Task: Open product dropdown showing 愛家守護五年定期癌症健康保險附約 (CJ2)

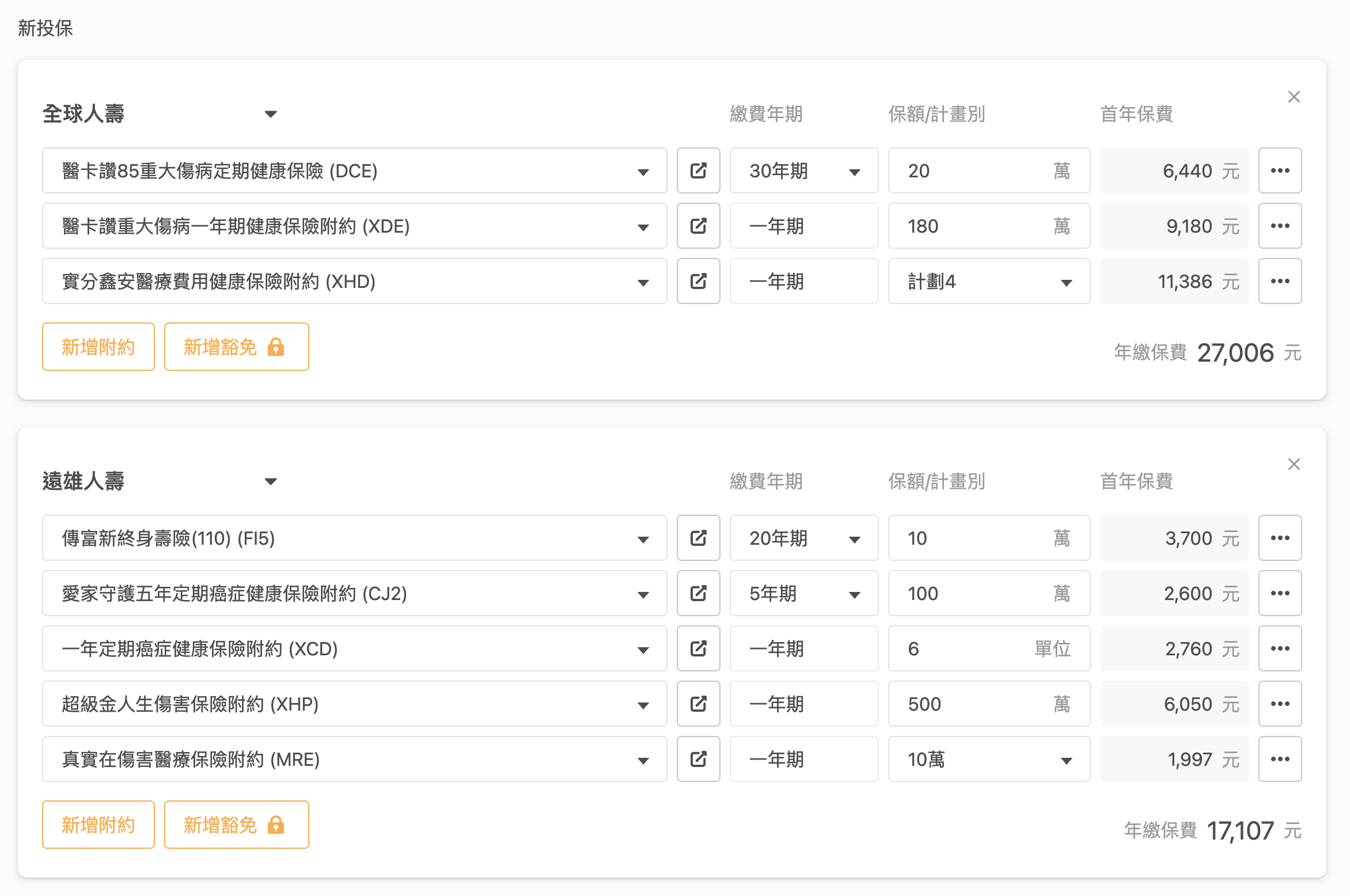Action: pyautogui.click(x=354, y=593)
